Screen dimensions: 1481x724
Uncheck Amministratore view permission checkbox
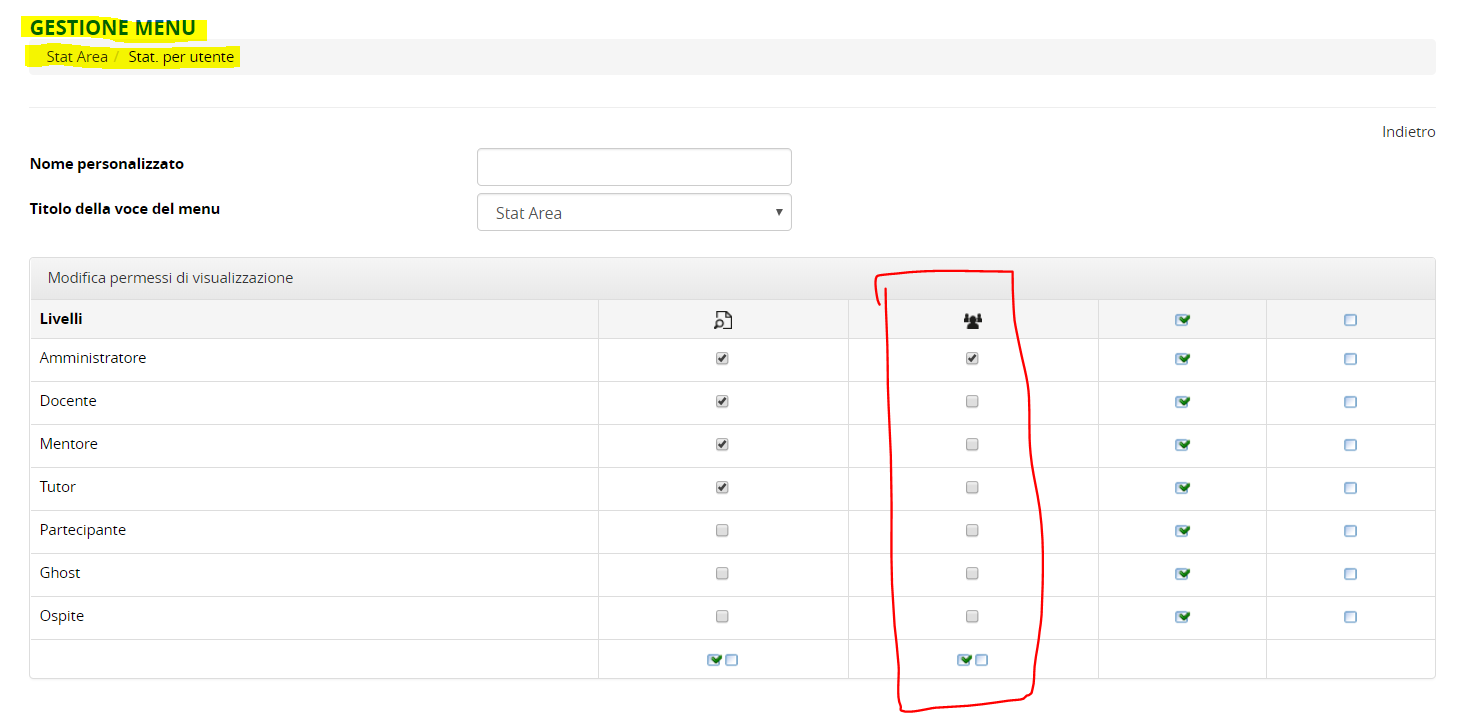click(722, 358)
